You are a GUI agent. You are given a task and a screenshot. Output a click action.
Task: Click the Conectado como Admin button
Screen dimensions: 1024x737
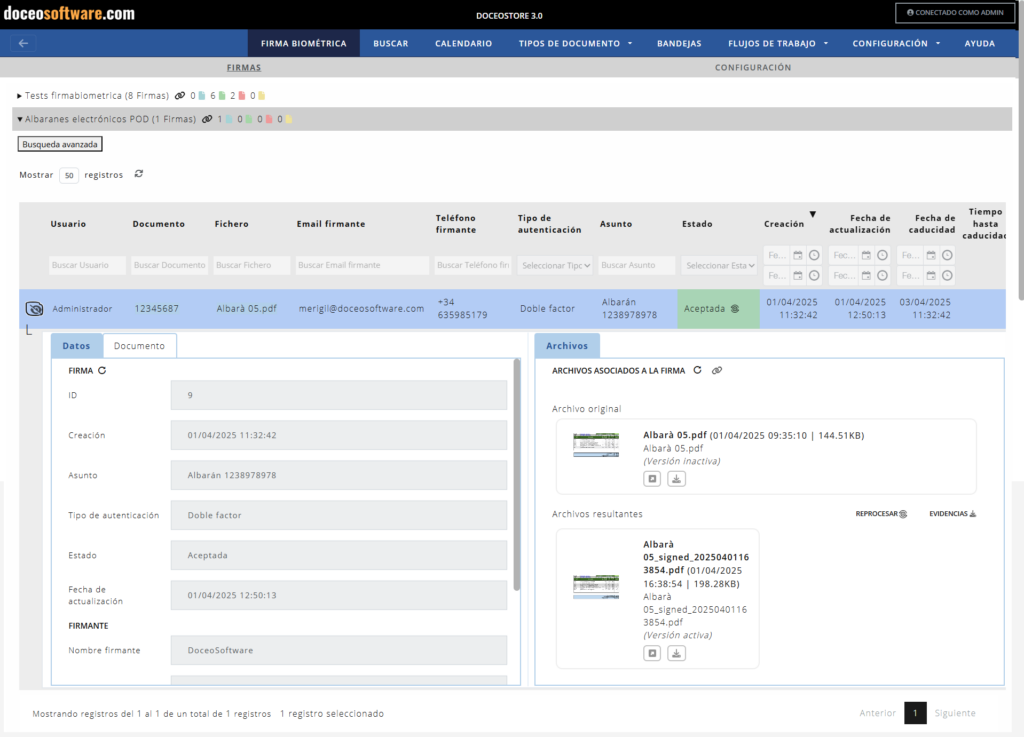(x=955, y=12)
